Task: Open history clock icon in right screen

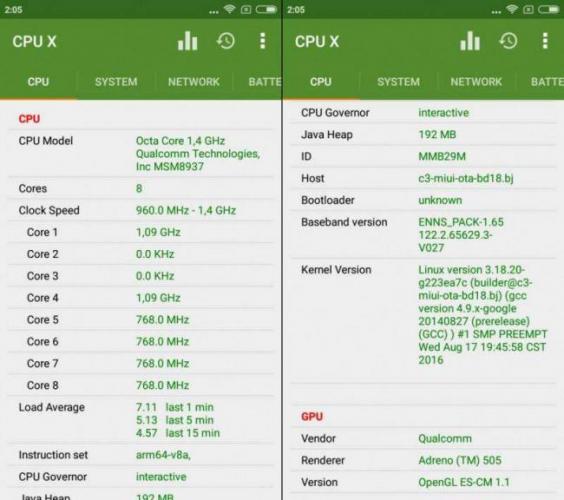Action: [x=508, y=41]
